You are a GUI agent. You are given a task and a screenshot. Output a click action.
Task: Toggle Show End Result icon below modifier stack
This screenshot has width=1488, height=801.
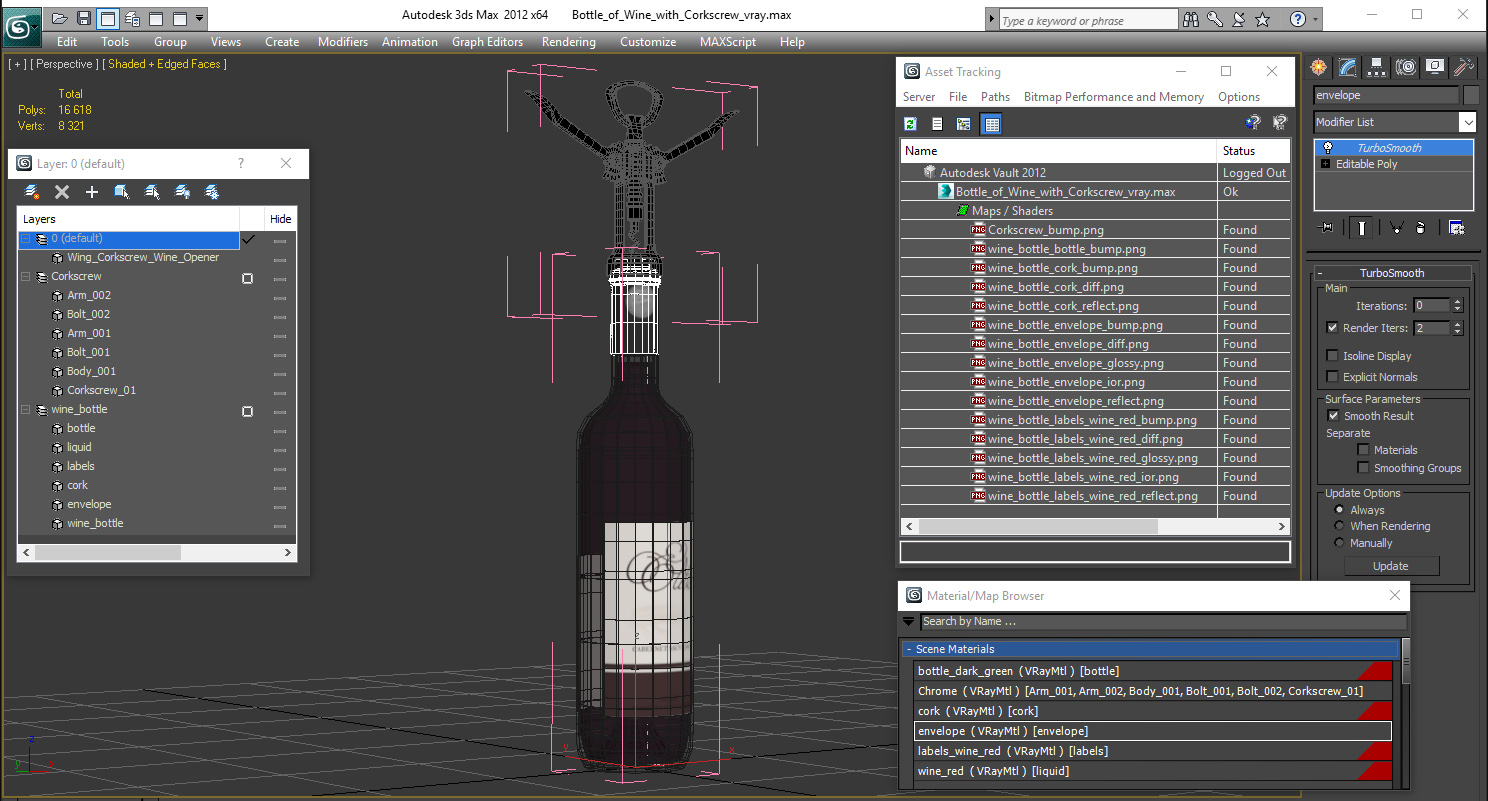coord(1362,228)
